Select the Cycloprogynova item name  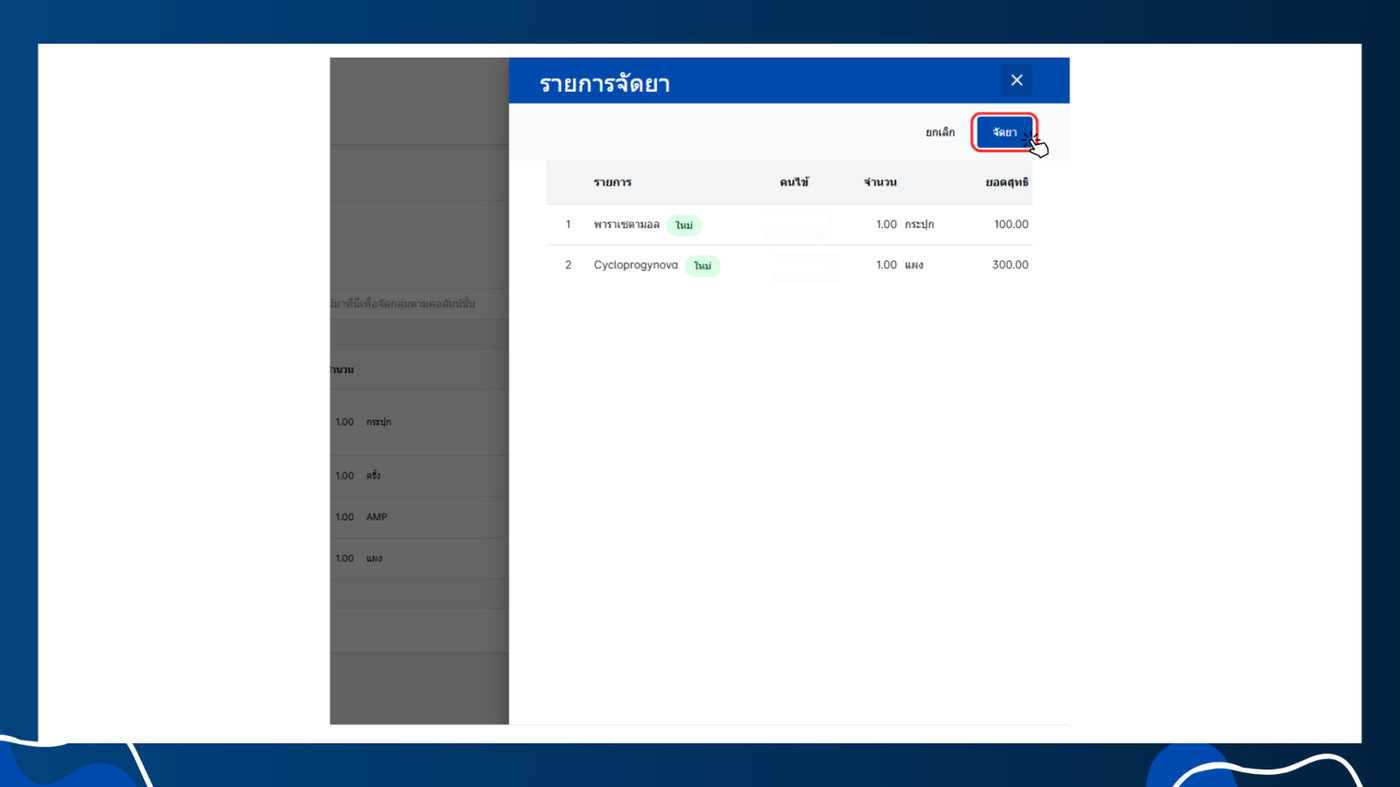[x=636, y=265]
